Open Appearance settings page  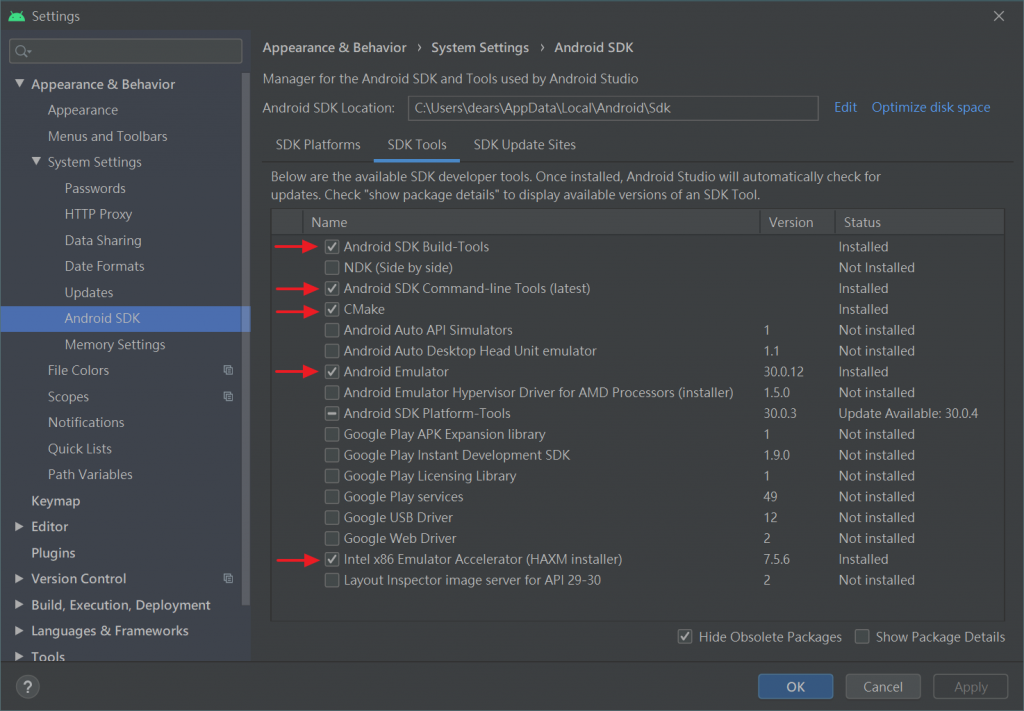[83, 110]
